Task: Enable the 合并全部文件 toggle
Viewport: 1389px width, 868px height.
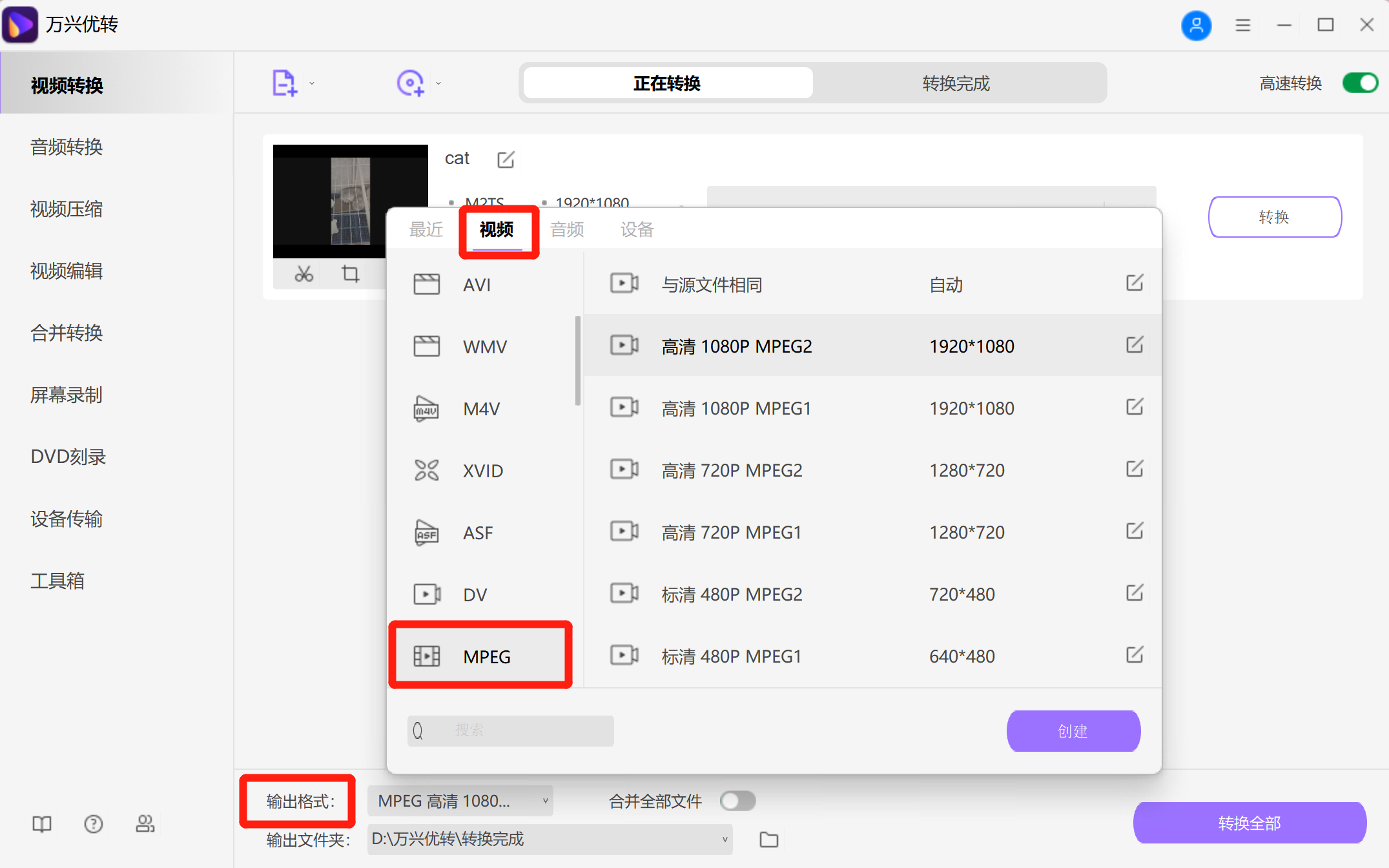Action: [737, 801]
